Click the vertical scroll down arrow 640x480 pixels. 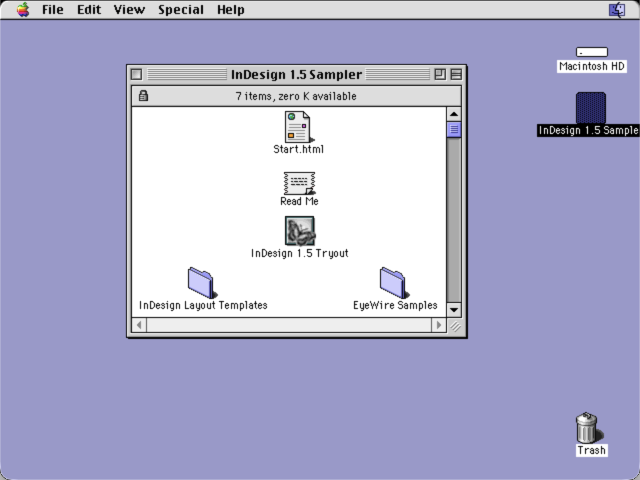click(x=454, y=310)
